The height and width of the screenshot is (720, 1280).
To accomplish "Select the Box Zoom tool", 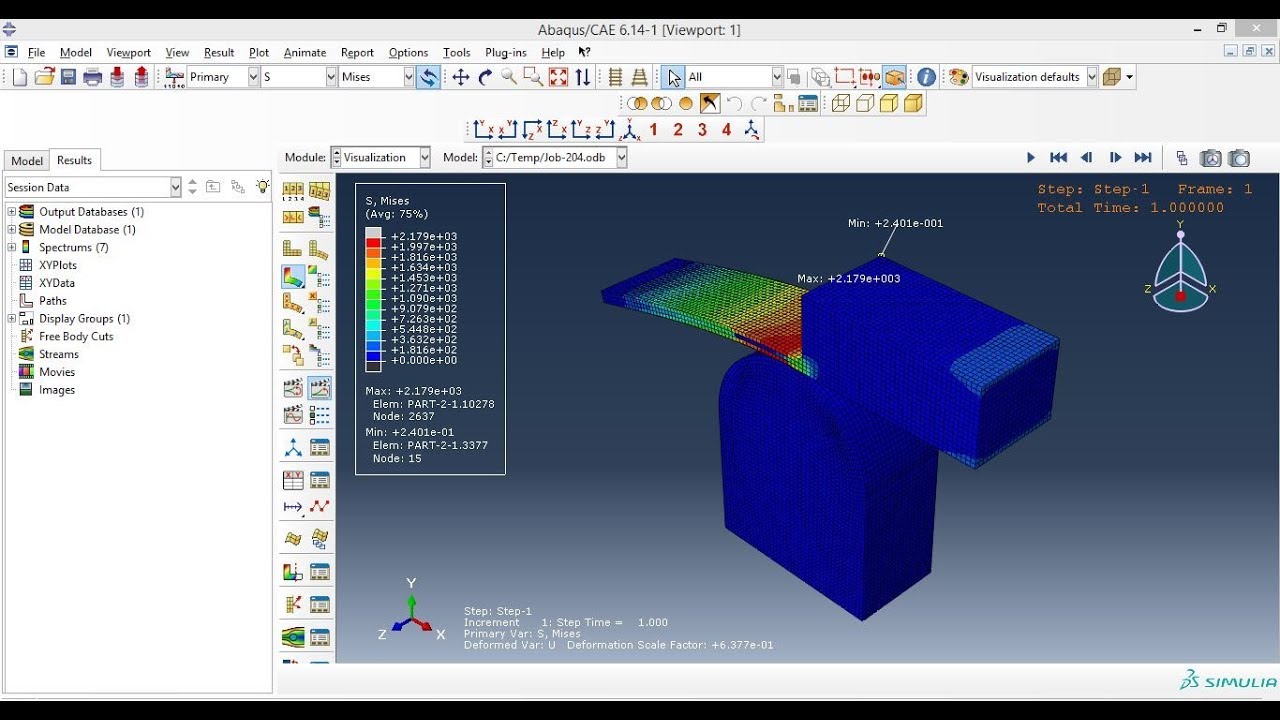I will (x=533, y=77).
